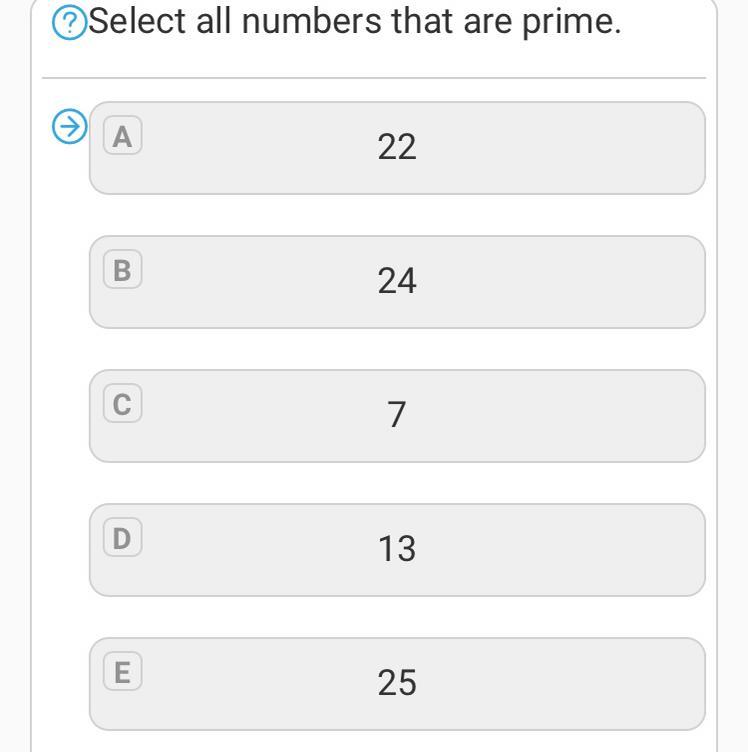Click the blue arrow icon beside option A

coord(69,128)
